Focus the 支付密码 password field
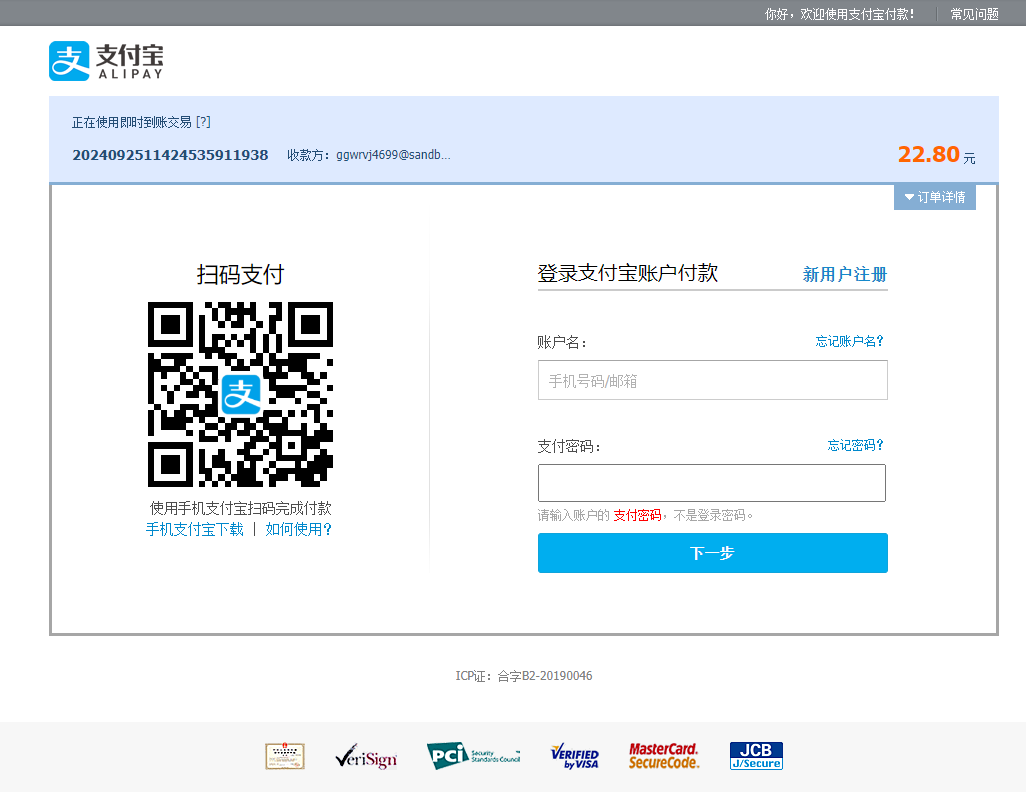The height and width of the screenshot is (810, 1026). coord(712,483)
